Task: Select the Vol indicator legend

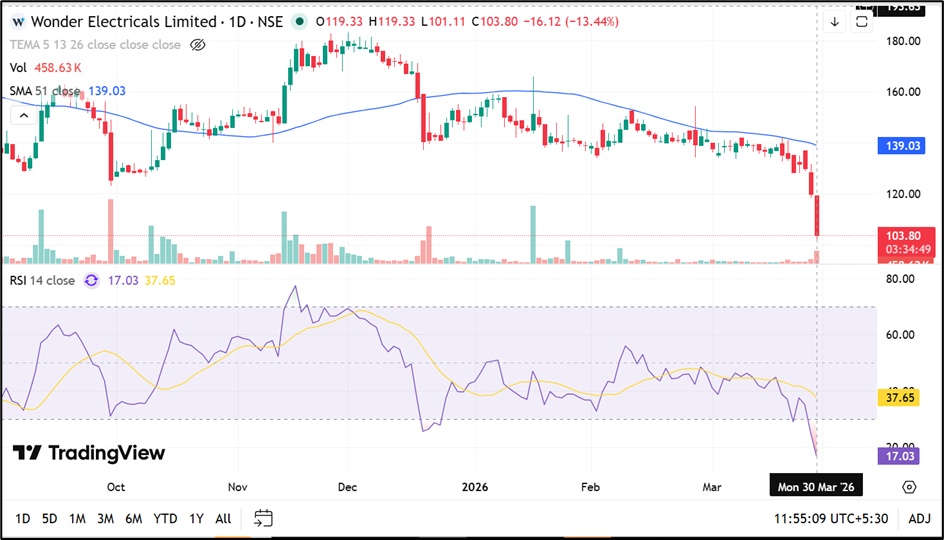Action: pyautogui.click(x=18, y=68)
